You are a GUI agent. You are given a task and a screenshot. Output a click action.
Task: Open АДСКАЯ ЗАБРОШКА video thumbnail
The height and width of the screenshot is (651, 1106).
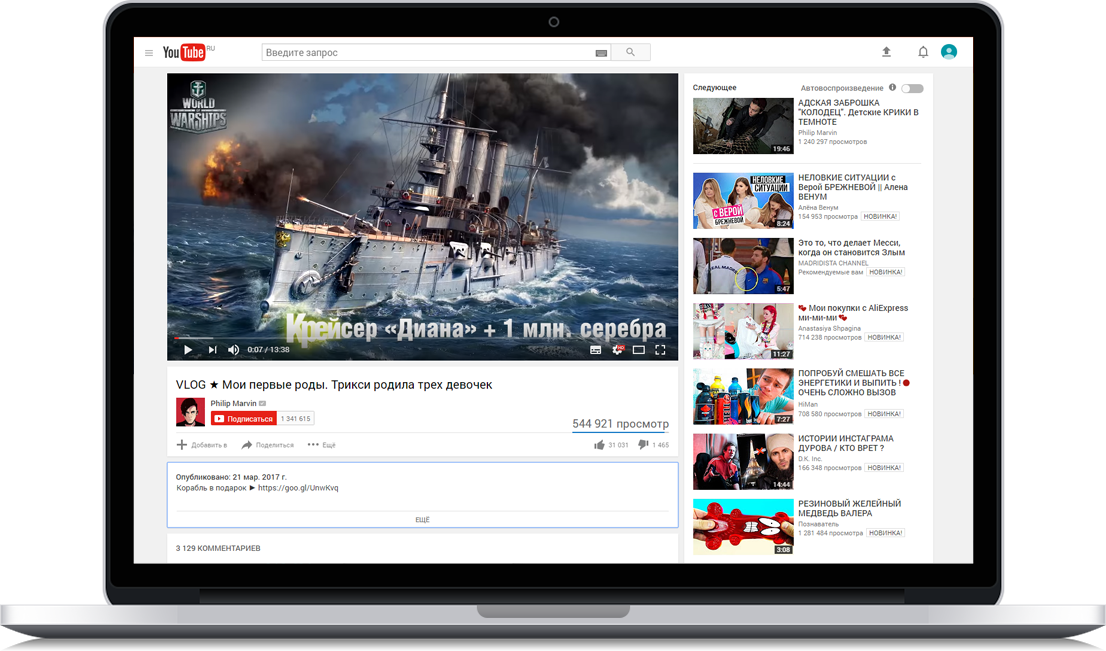743,126
